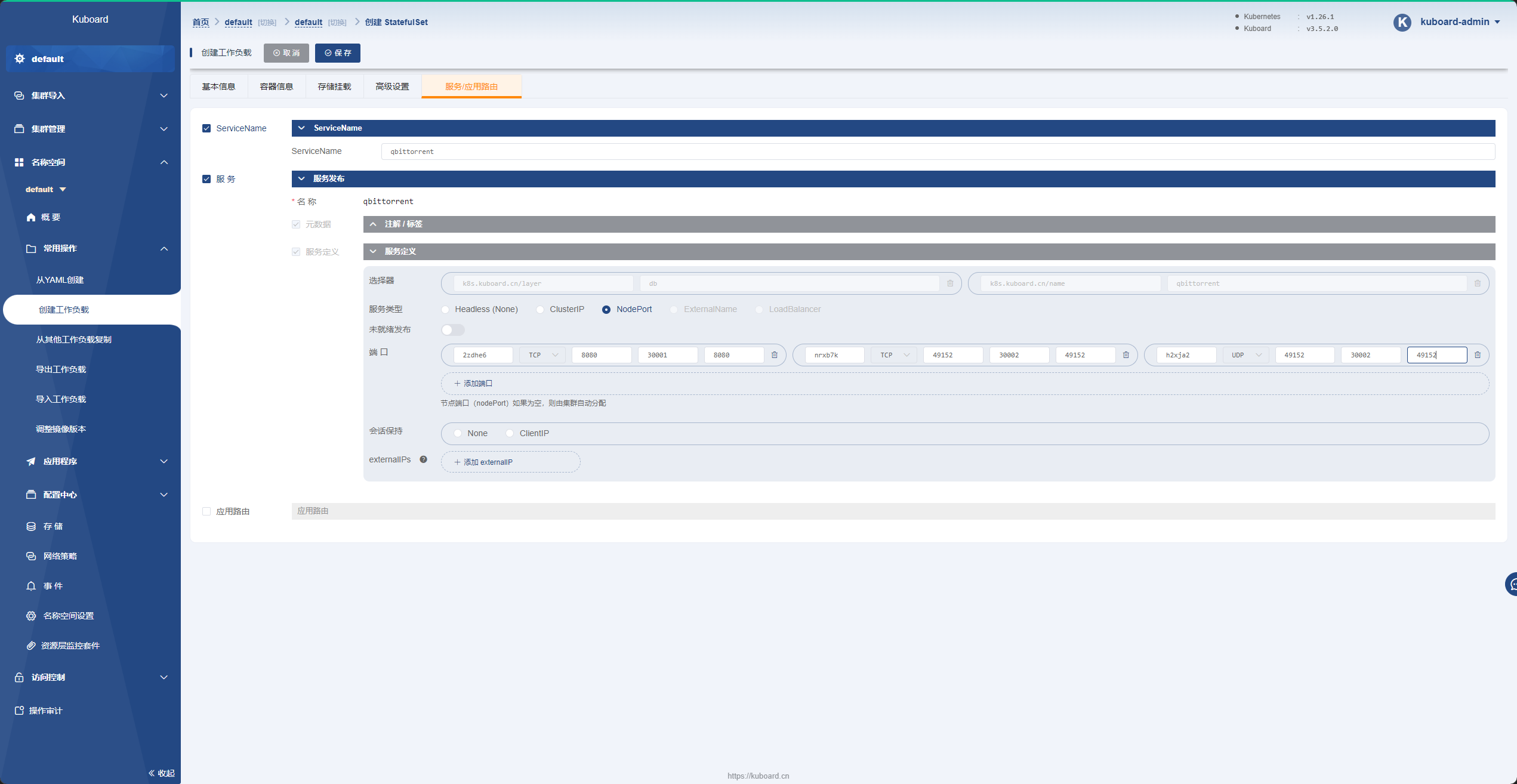The width and height of the screenshot is (1517, 784).
Task: Click the externalIPs help question mark icon
Action: click(423, 459)
